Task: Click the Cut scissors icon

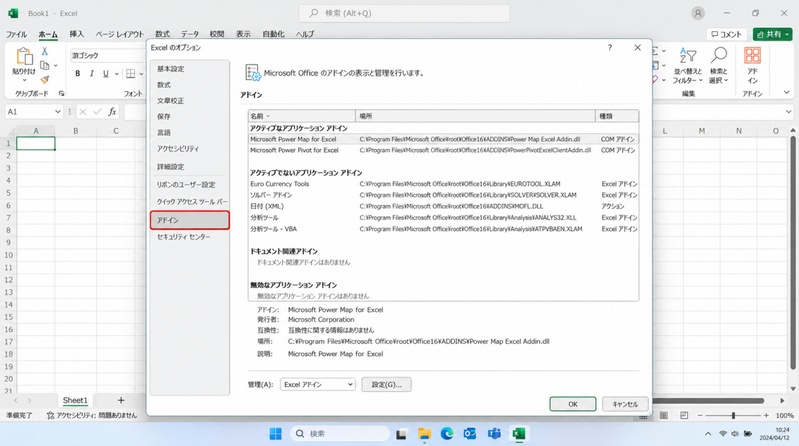Action: (x=45, y=51)
